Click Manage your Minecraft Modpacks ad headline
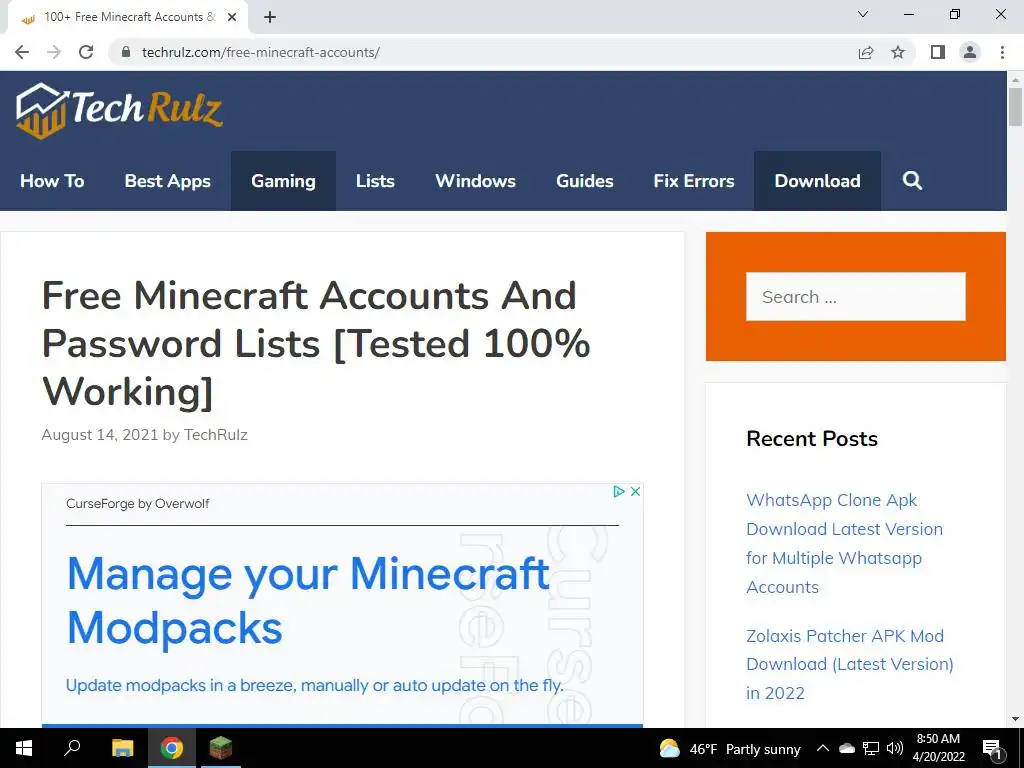Viewport: 1024px width, 768px height. [x=308, y=600]
